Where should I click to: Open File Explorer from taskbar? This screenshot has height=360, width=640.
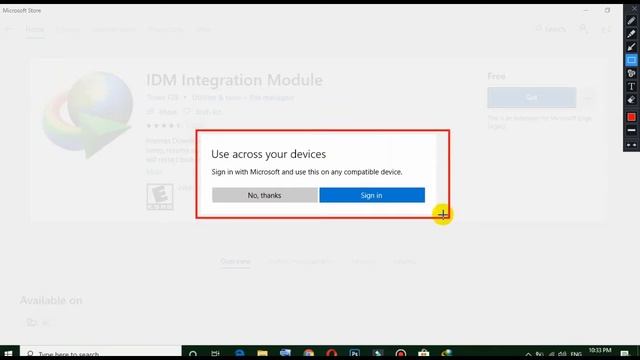tap(262, 353)
